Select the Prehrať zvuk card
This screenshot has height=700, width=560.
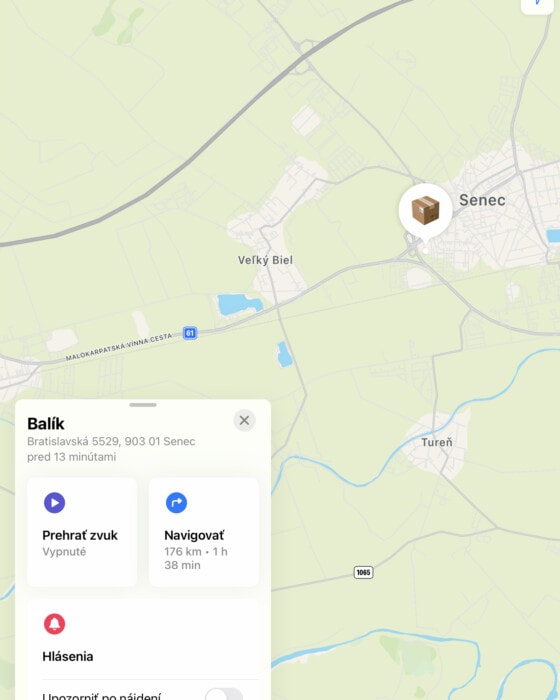pyautogui.click(x=82, y=532)
